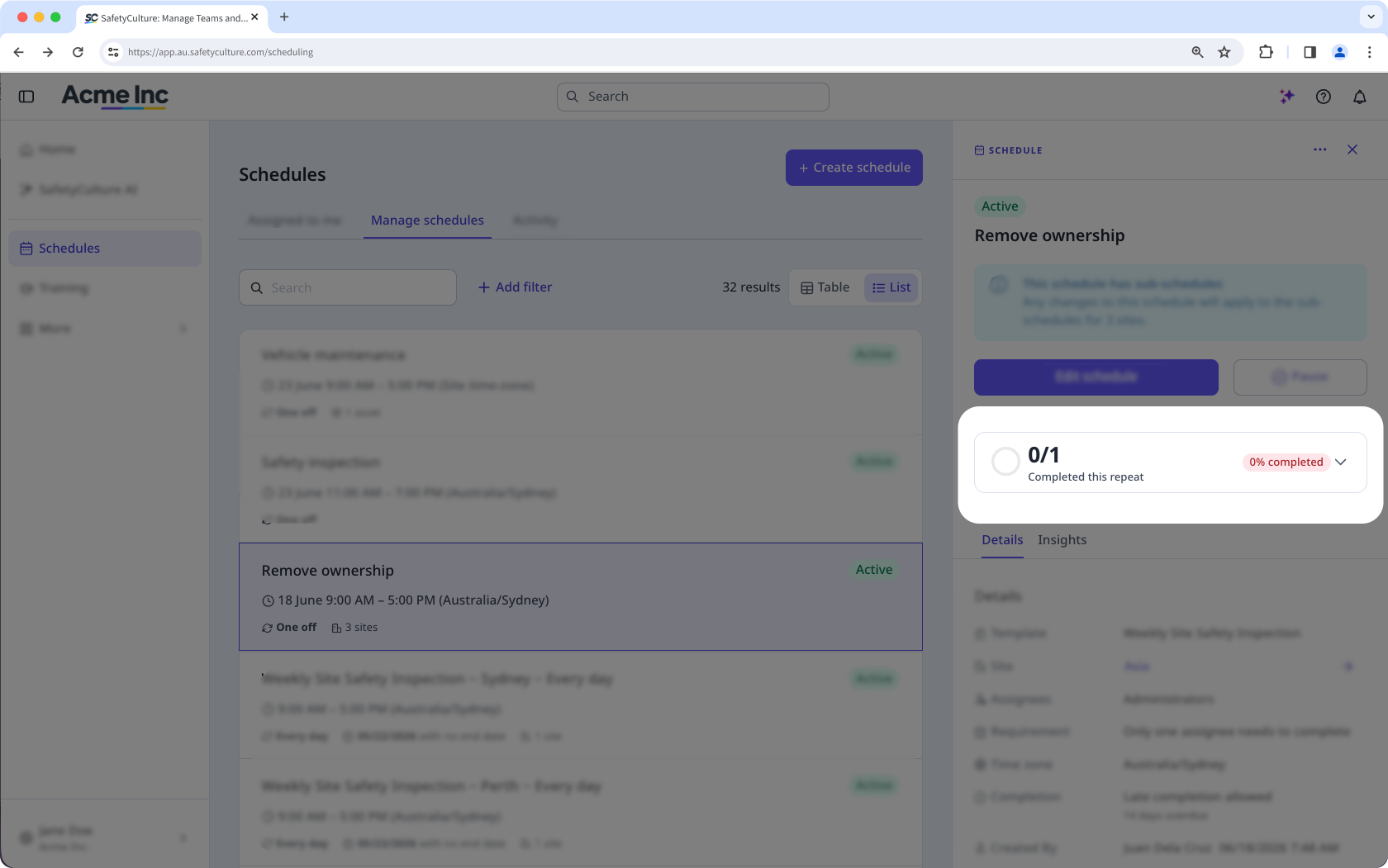Open the Vehicle maintenance schedule row
This screenshot has height=868, width=1388.
click(x=581, y=382)
